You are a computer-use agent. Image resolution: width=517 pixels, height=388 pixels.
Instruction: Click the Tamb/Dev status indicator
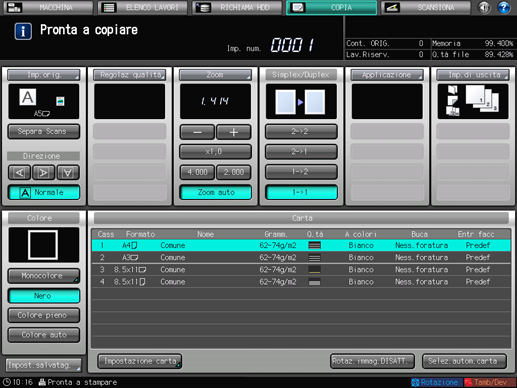(x=490, y=382)
